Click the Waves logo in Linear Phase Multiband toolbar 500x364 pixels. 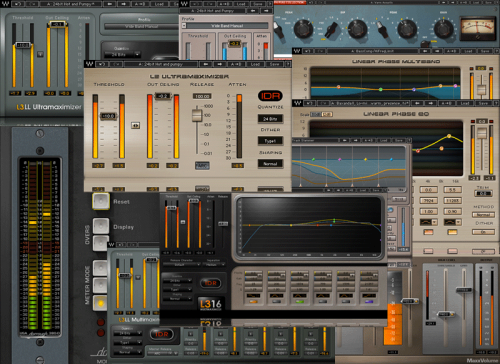(296, 51)
